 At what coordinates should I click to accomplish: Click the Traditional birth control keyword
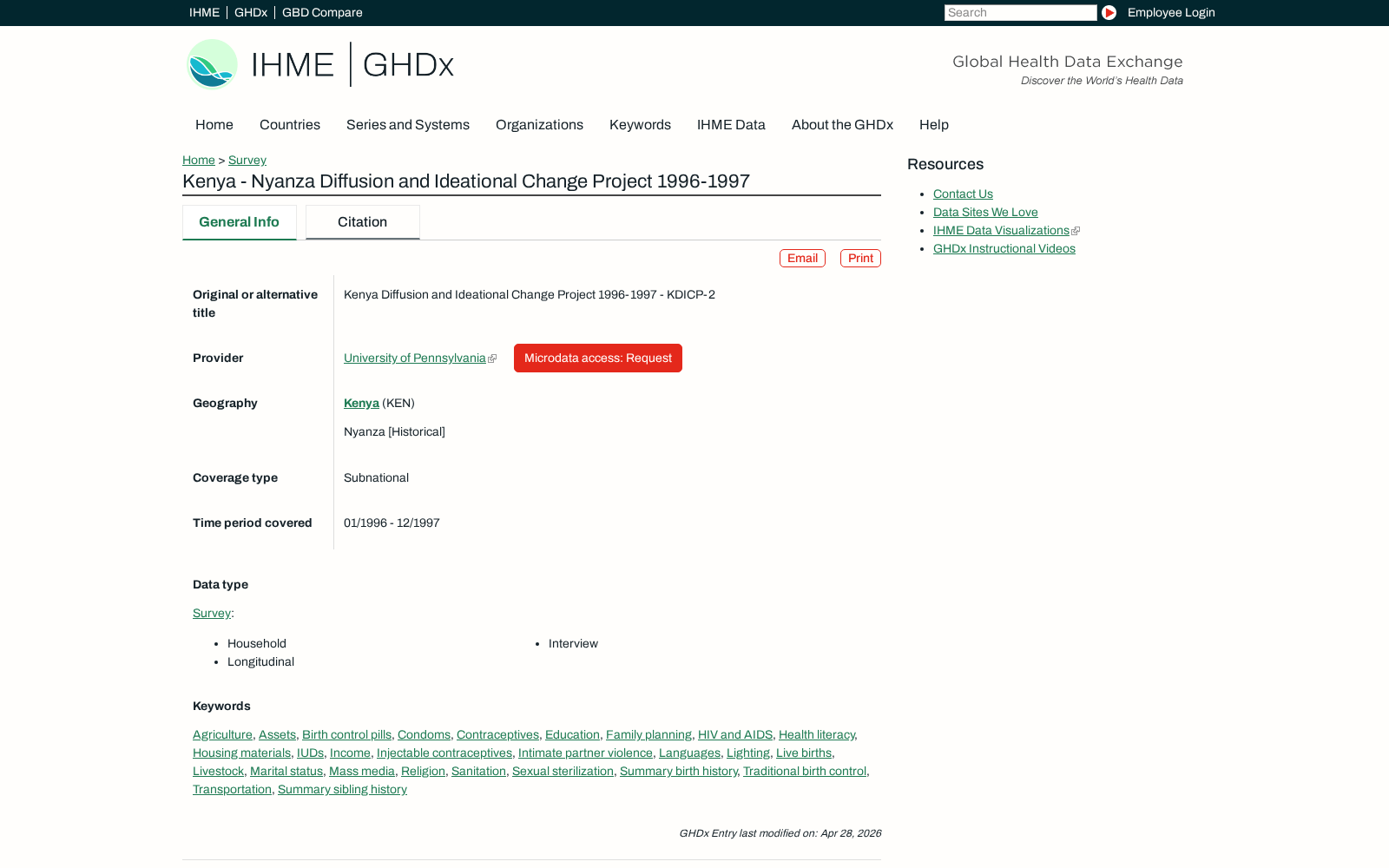click(805, 771)
